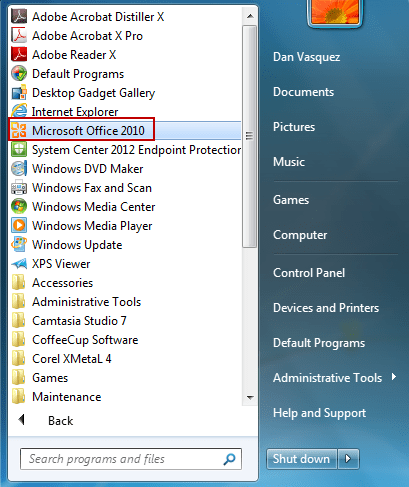The image size is (409, 487).
Task: Select the Windows Fax and Scan label
Action: pos(92,188)
